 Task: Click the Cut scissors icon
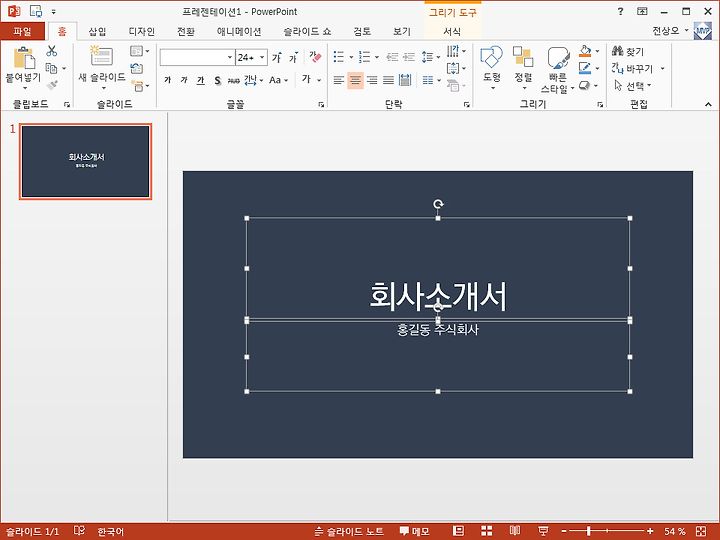point(51,51)
